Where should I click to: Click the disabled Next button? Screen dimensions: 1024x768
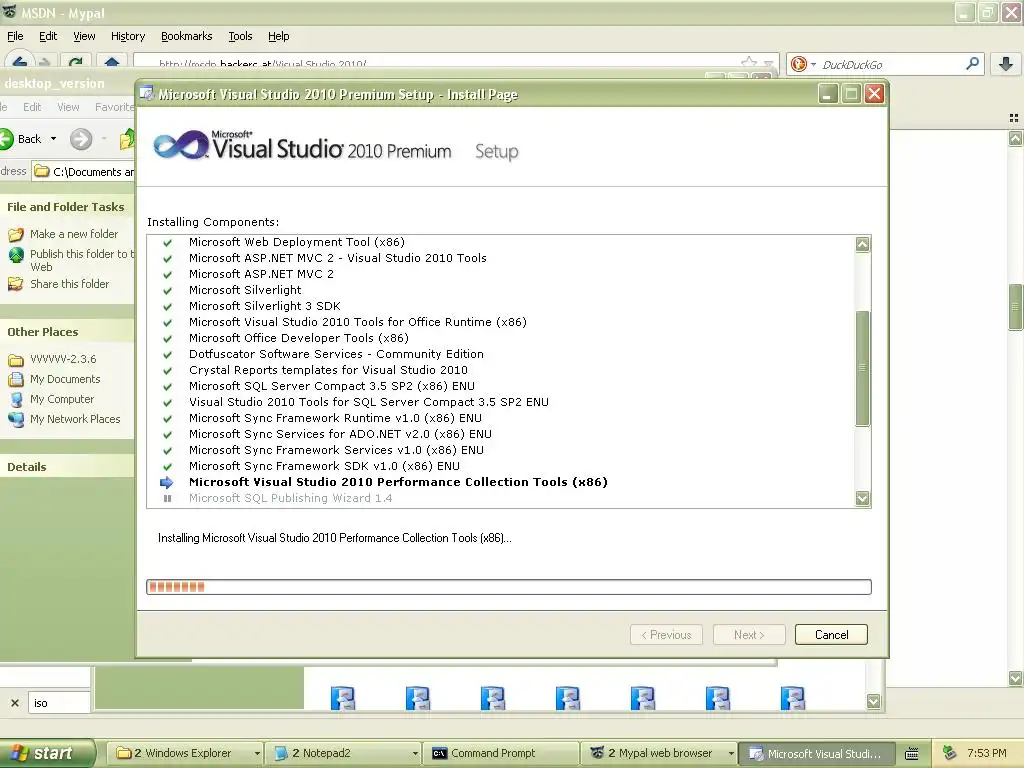click(748, 635)
